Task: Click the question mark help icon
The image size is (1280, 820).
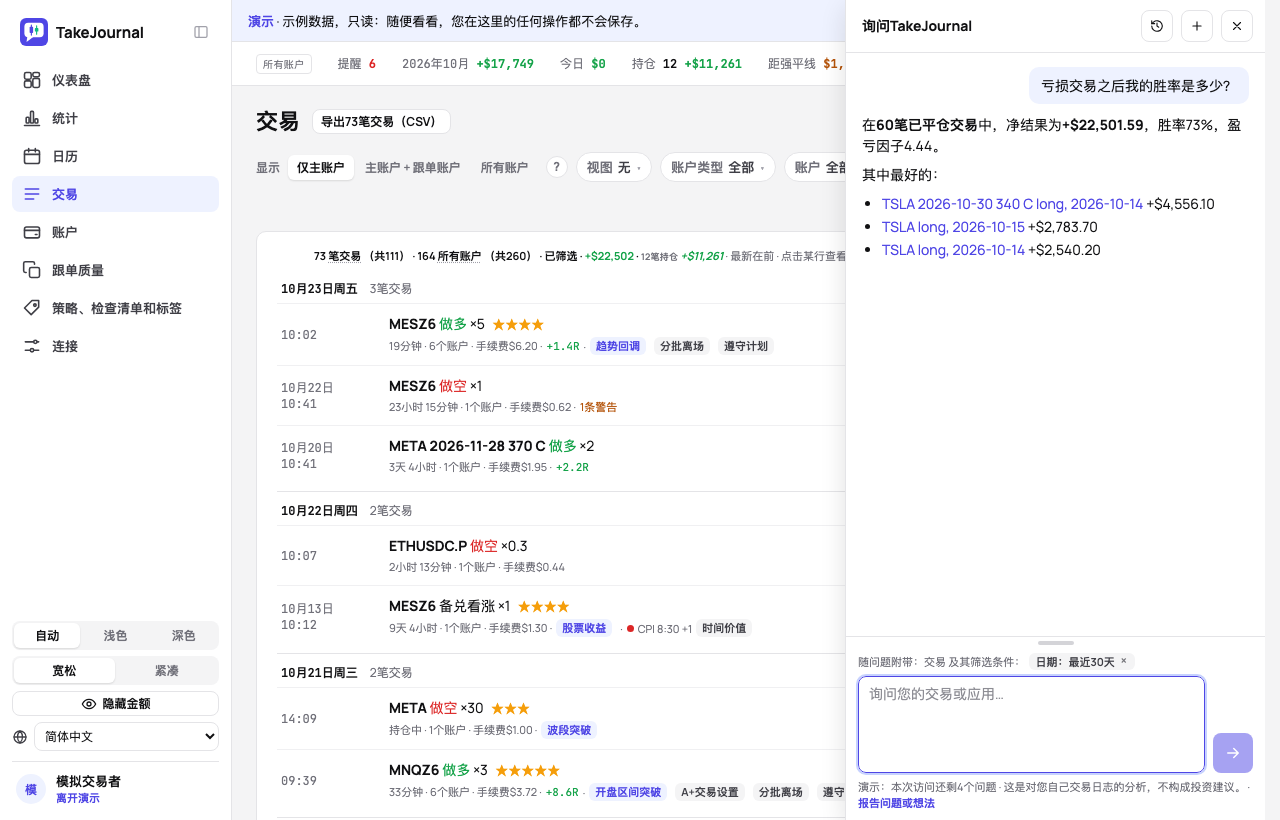Action: coord(557,167)
